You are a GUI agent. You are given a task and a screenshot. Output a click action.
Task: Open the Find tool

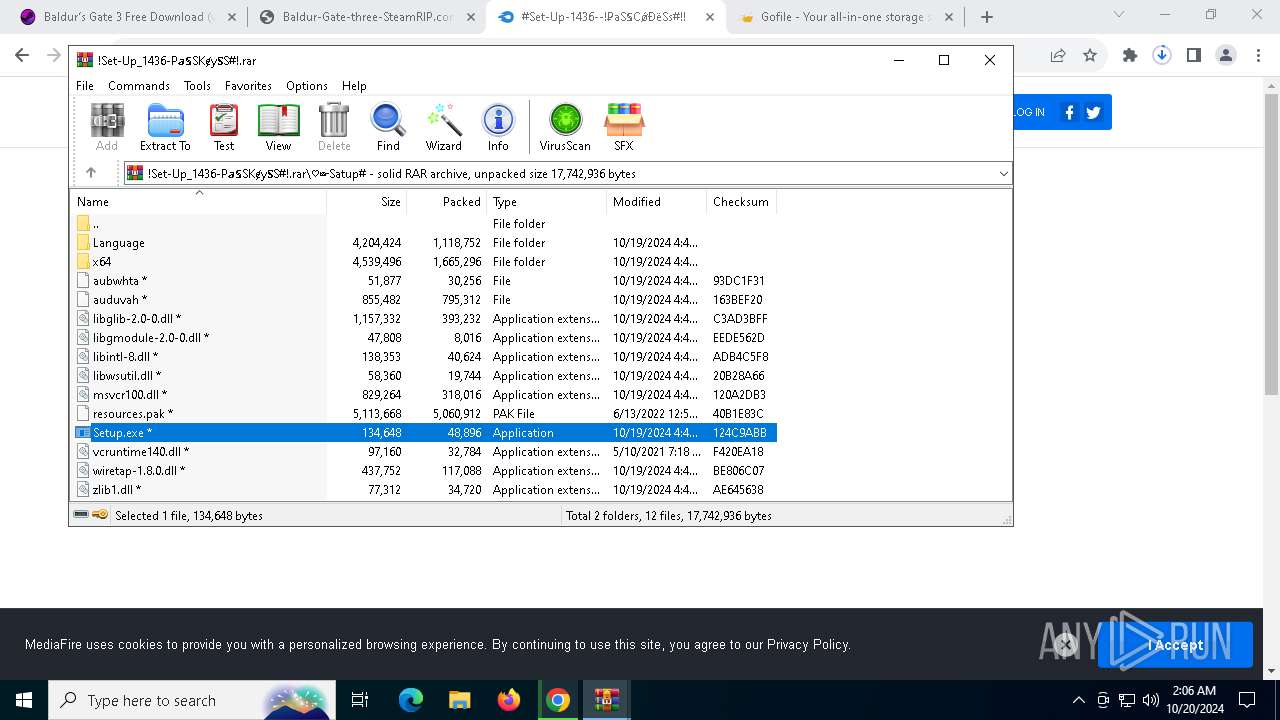388,127
